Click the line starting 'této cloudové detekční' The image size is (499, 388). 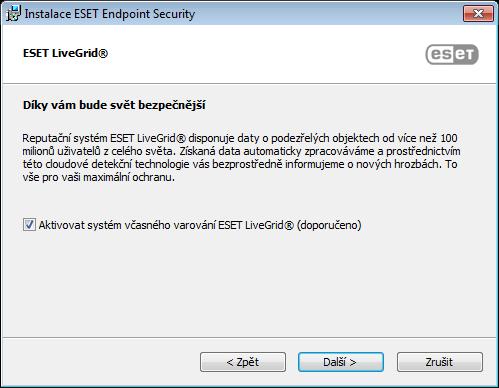[240, 164]
